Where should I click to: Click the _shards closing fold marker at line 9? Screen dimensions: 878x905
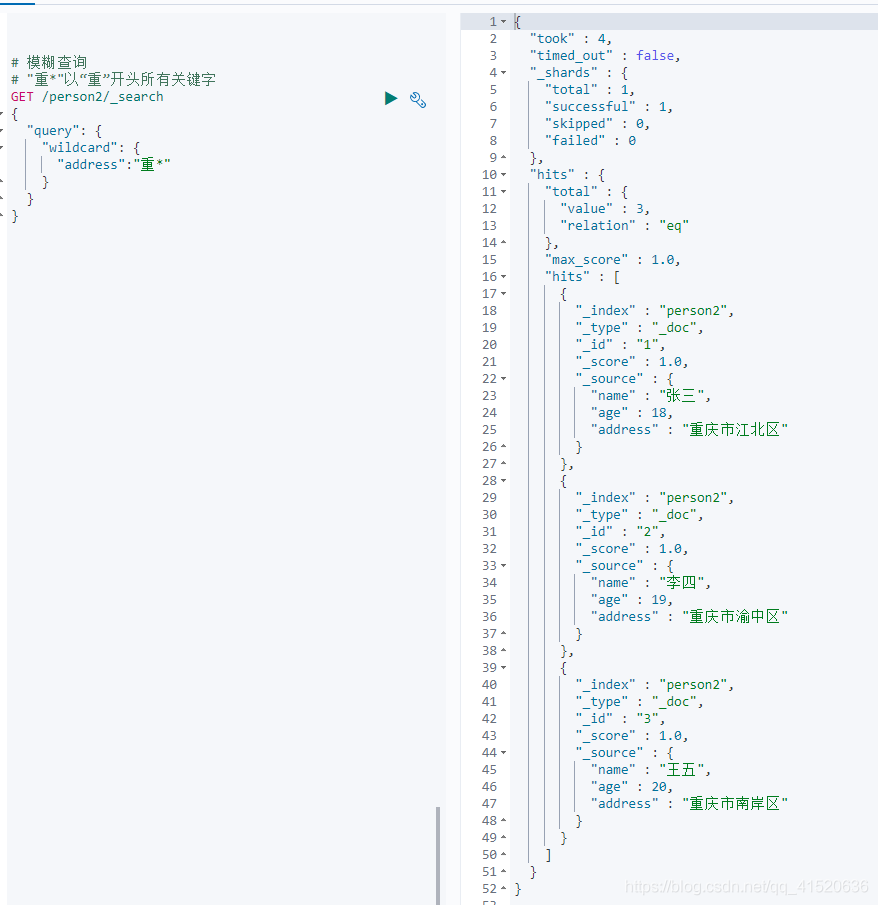(503, 158)
